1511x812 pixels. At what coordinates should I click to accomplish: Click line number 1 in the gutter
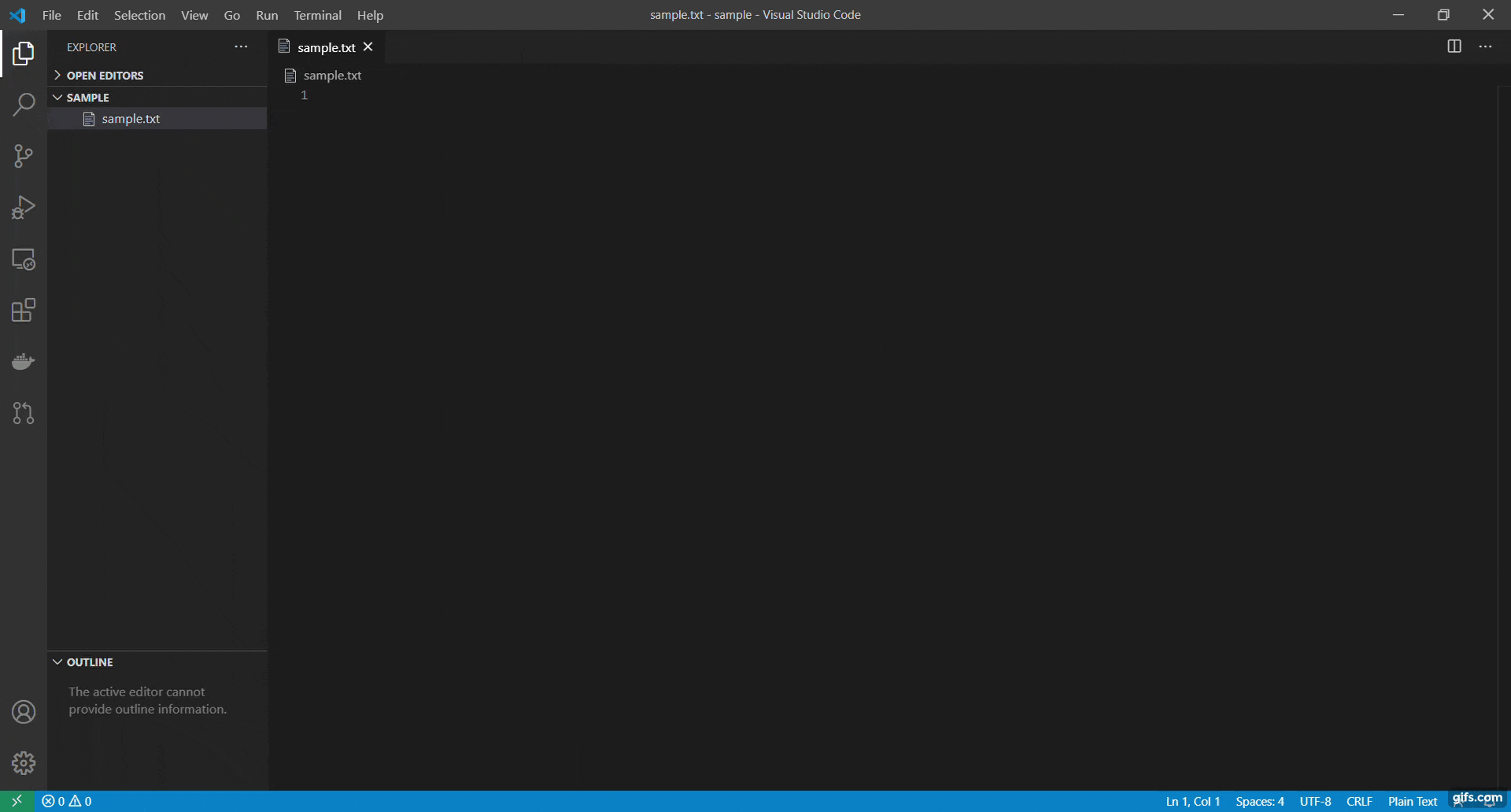click(x=304, y=95)
